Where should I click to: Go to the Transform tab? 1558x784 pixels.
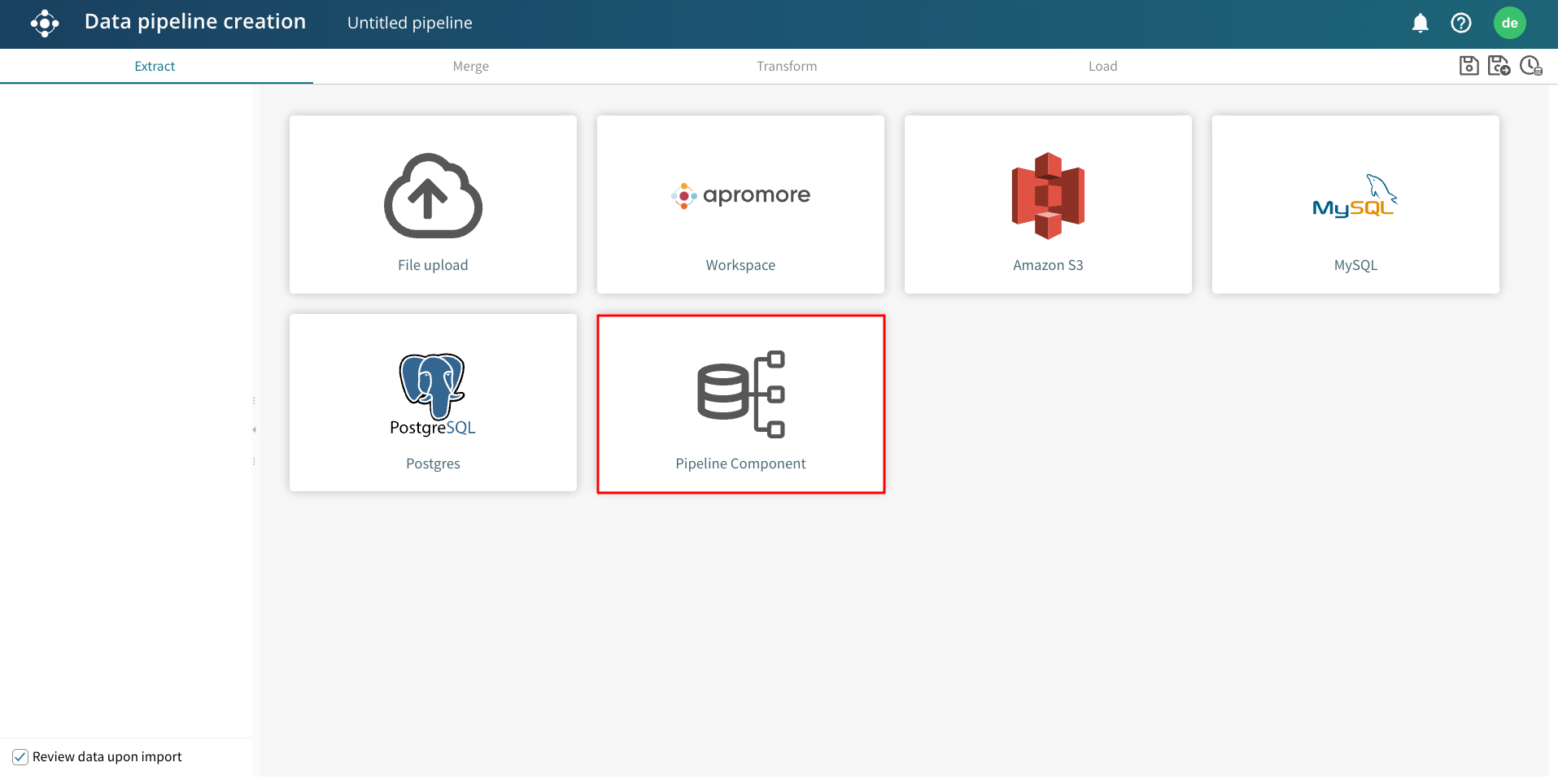pos(786,67)
